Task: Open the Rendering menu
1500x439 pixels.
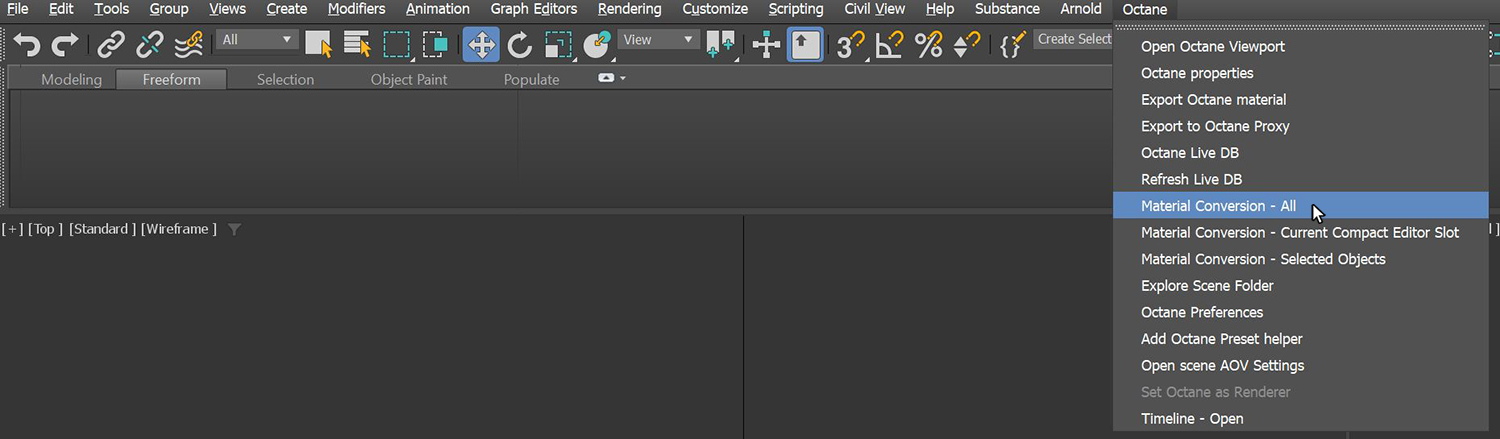Action: [x=629, y=9]
